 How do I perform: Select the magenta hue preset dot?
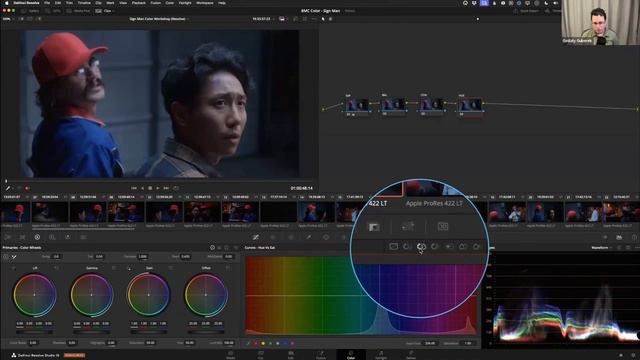tap(292, 343)
